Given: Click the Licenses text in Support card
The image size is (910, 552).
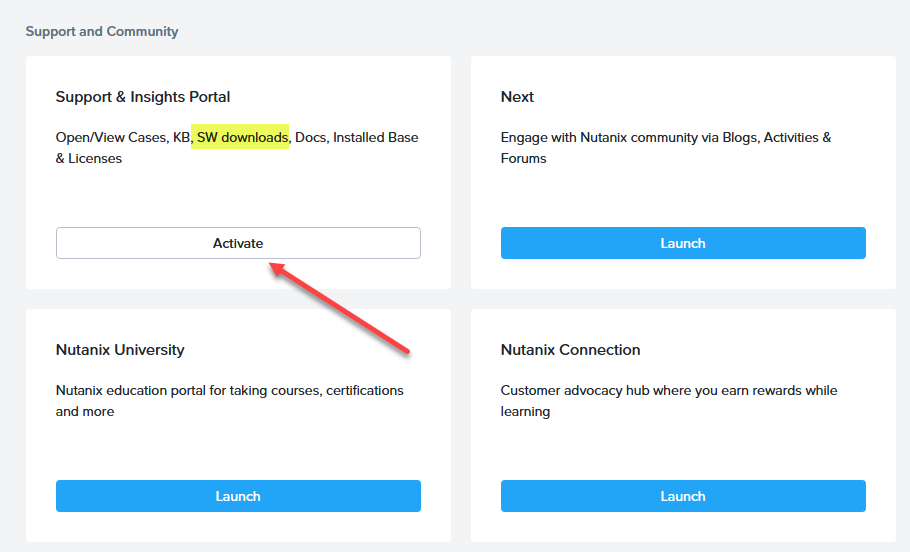Looking at the screenshot, I should 95,158.
